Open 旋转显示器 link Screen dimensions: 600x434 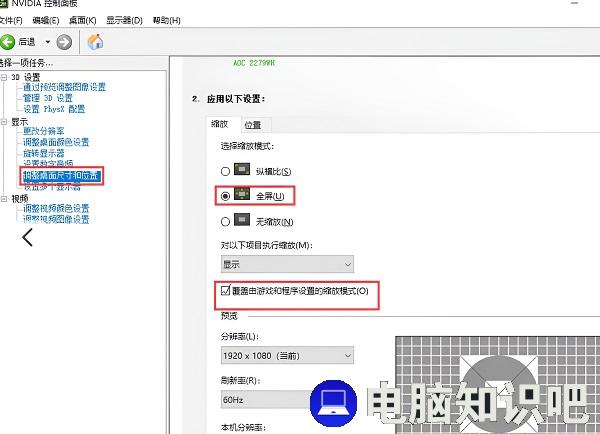44,153
